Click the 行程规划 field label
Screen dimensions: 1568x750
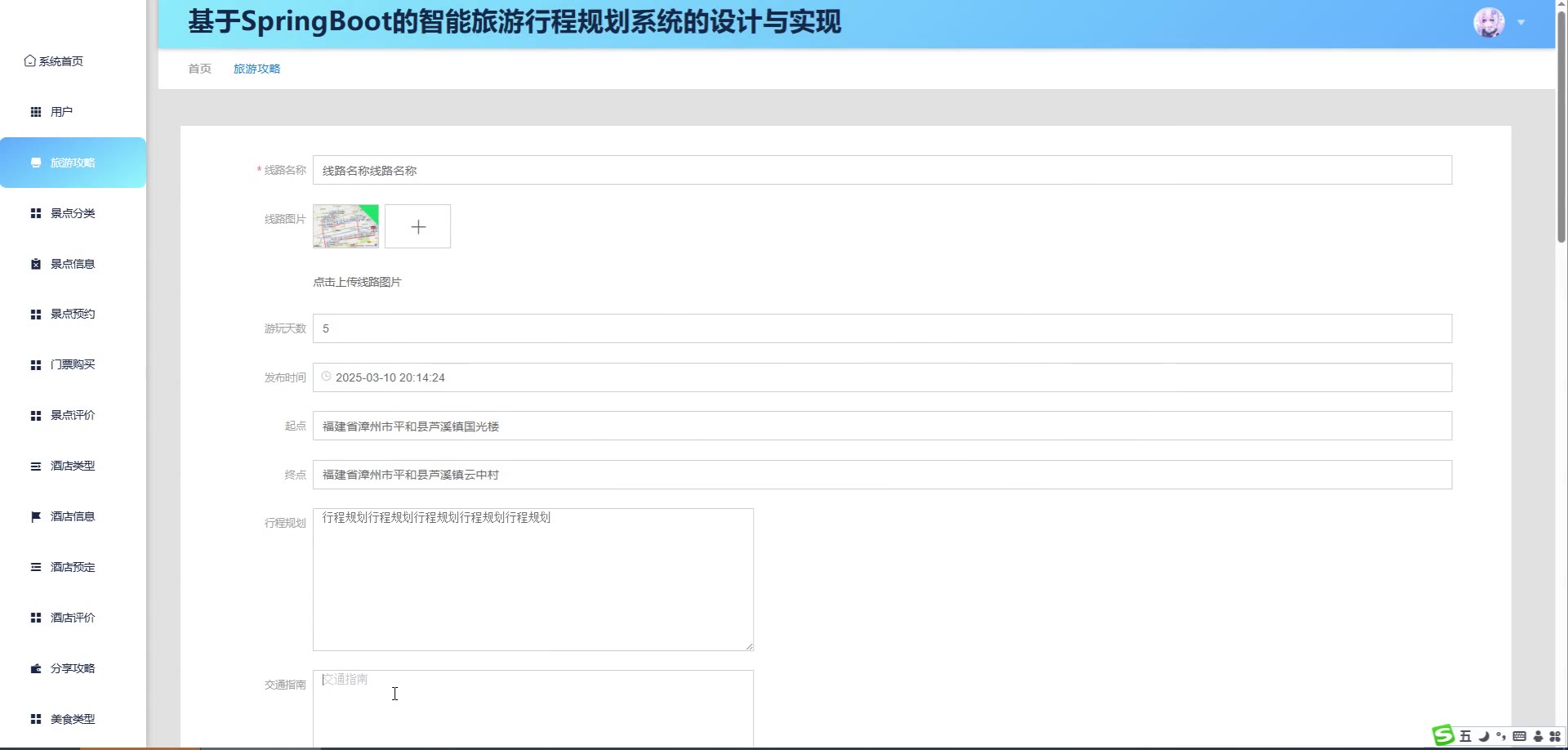tap(285, 523)
